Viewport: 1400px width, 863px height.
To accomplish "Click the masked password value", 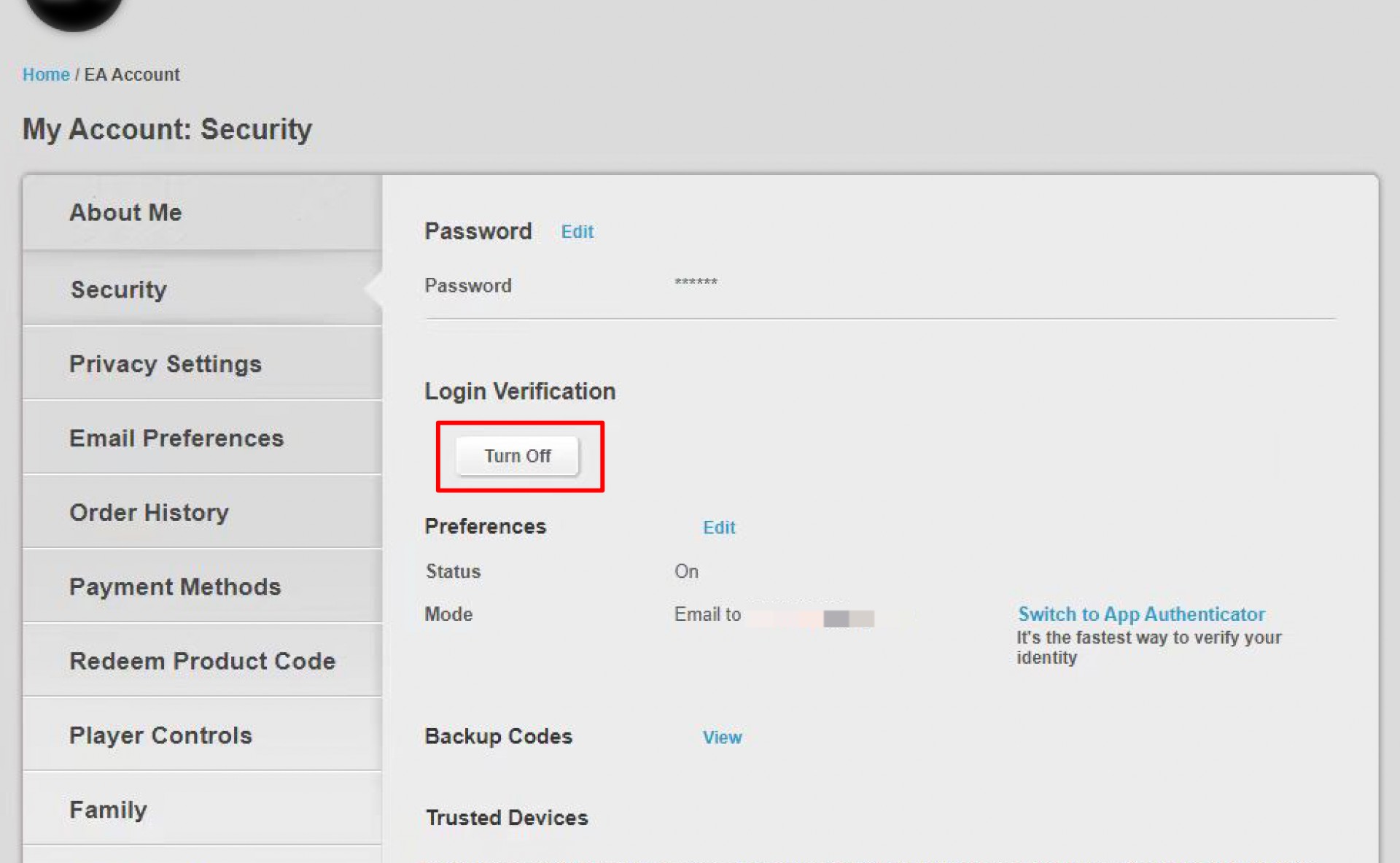I will [x=696, y=282].
